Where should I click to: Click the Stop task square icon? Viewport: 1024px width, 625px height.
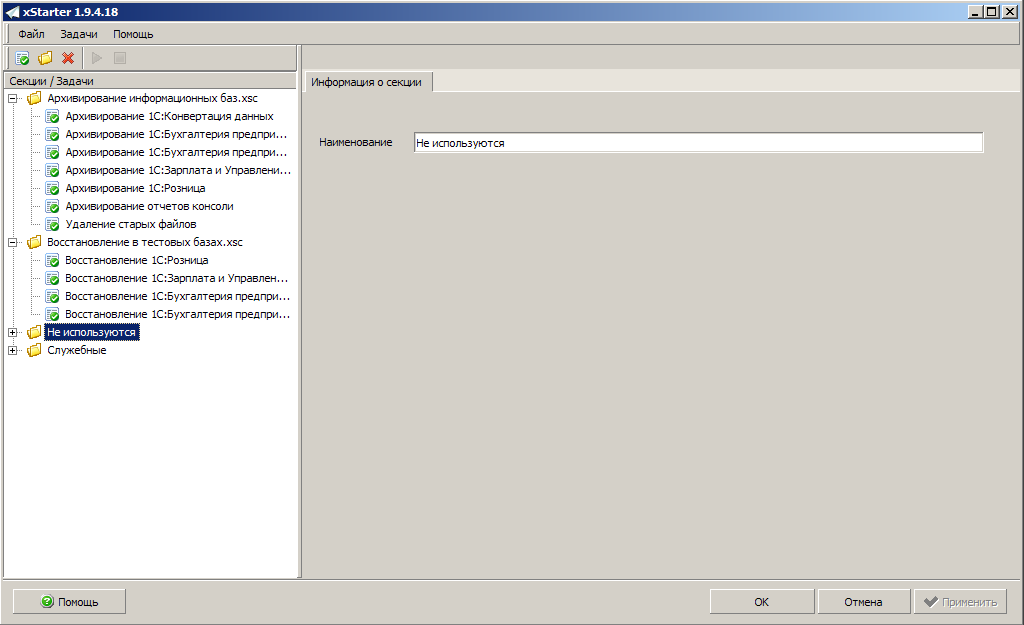(120, 58)
